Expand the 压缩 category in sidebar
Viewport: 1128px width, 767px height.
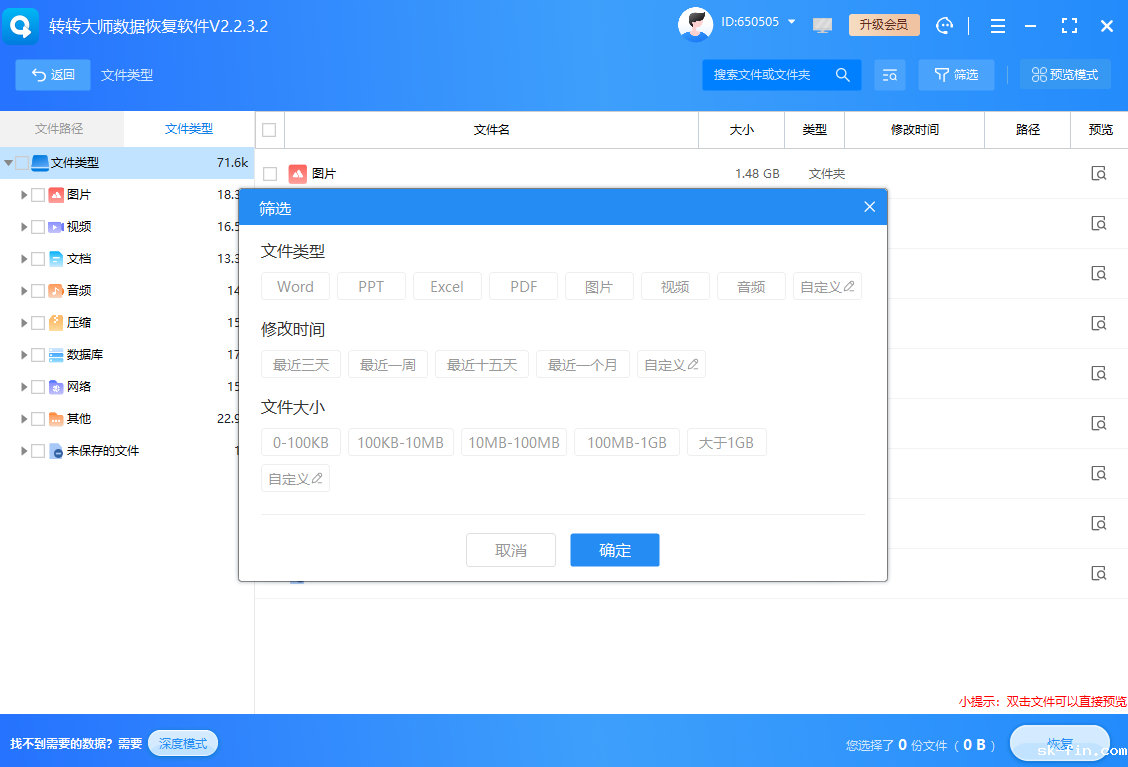pos(23,323)
